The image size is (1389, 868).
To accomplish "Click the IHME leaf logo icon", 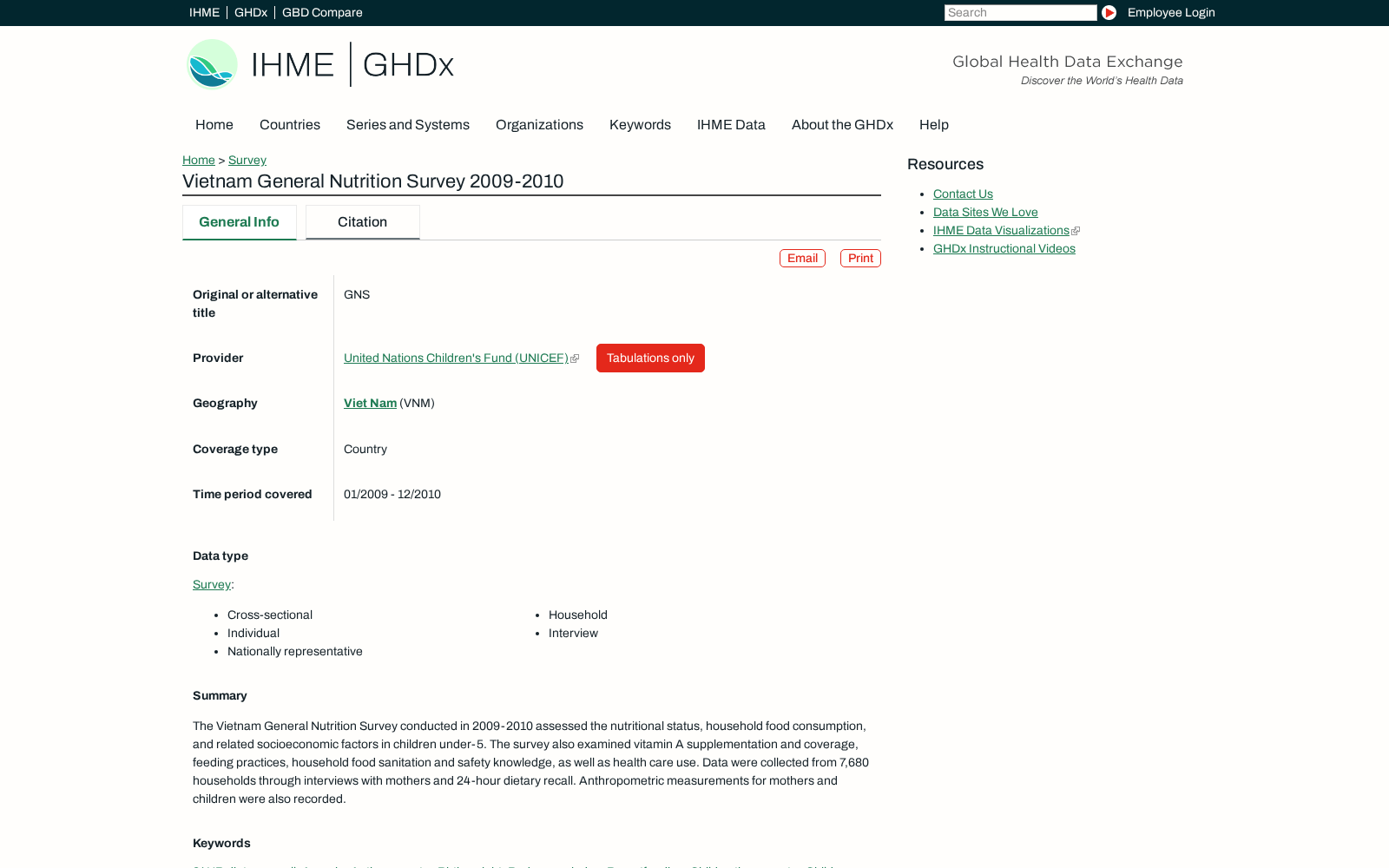I will point(212,64).
